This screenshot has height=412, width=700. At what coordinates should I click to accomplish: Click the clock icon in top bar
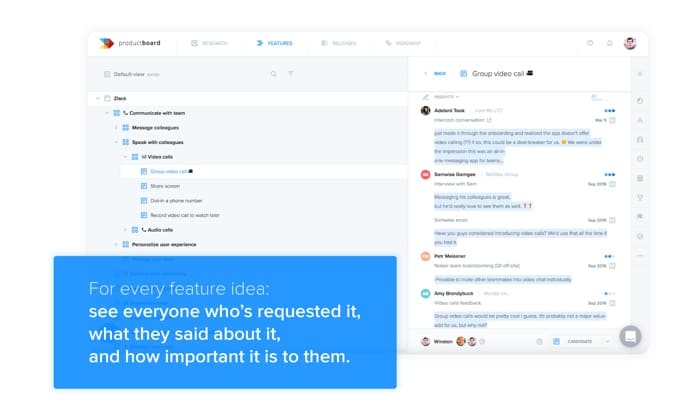[589, 43]
